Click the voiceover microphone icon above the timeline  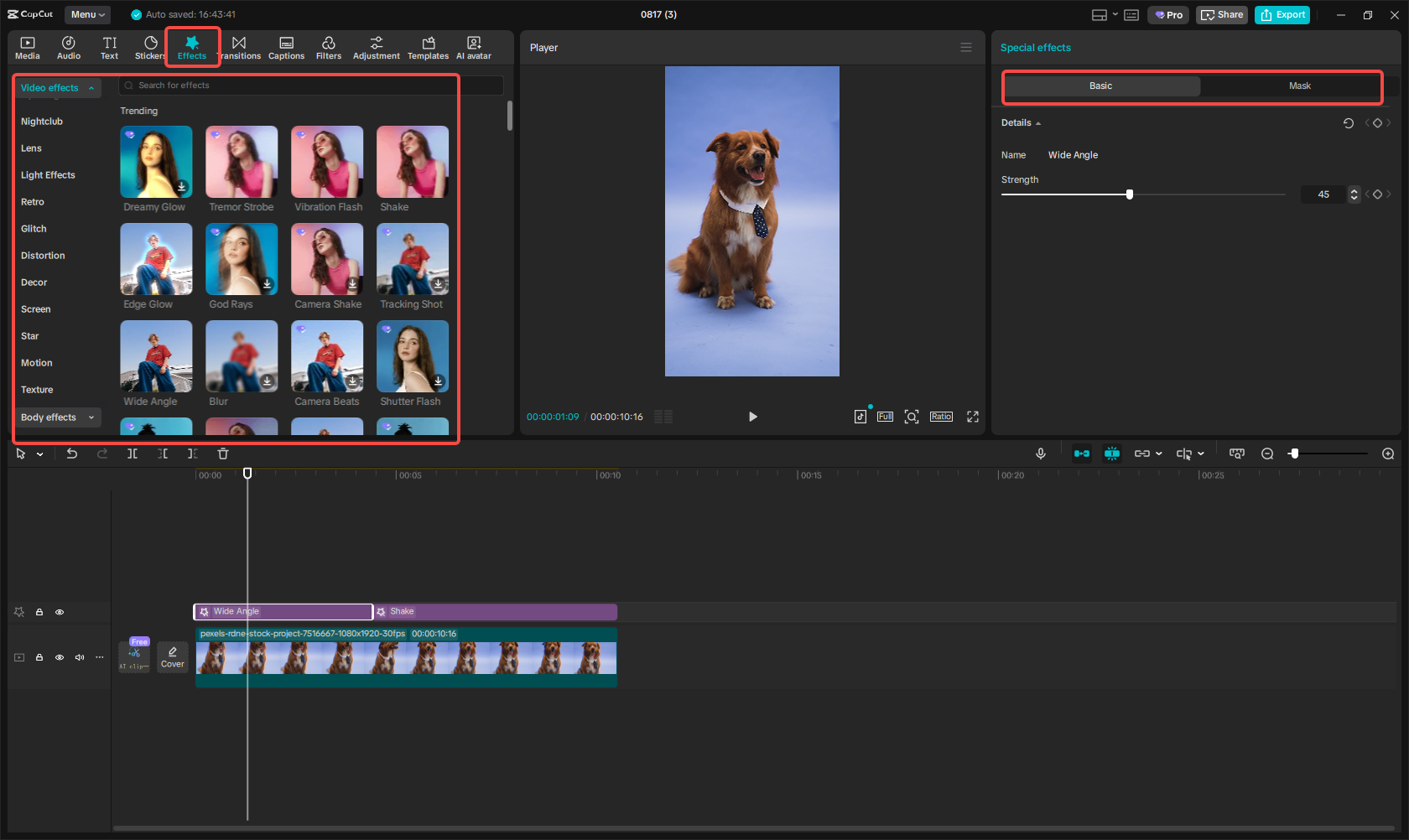pos(1040,454)
